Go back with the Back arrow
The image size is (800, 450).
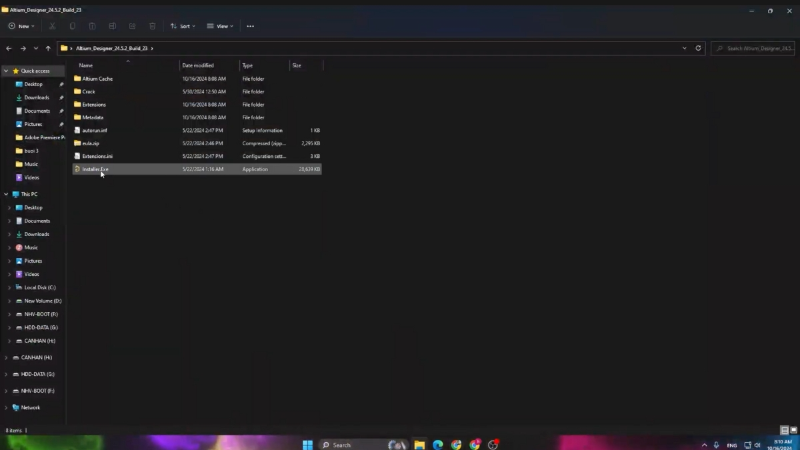(x=9, y=48)
